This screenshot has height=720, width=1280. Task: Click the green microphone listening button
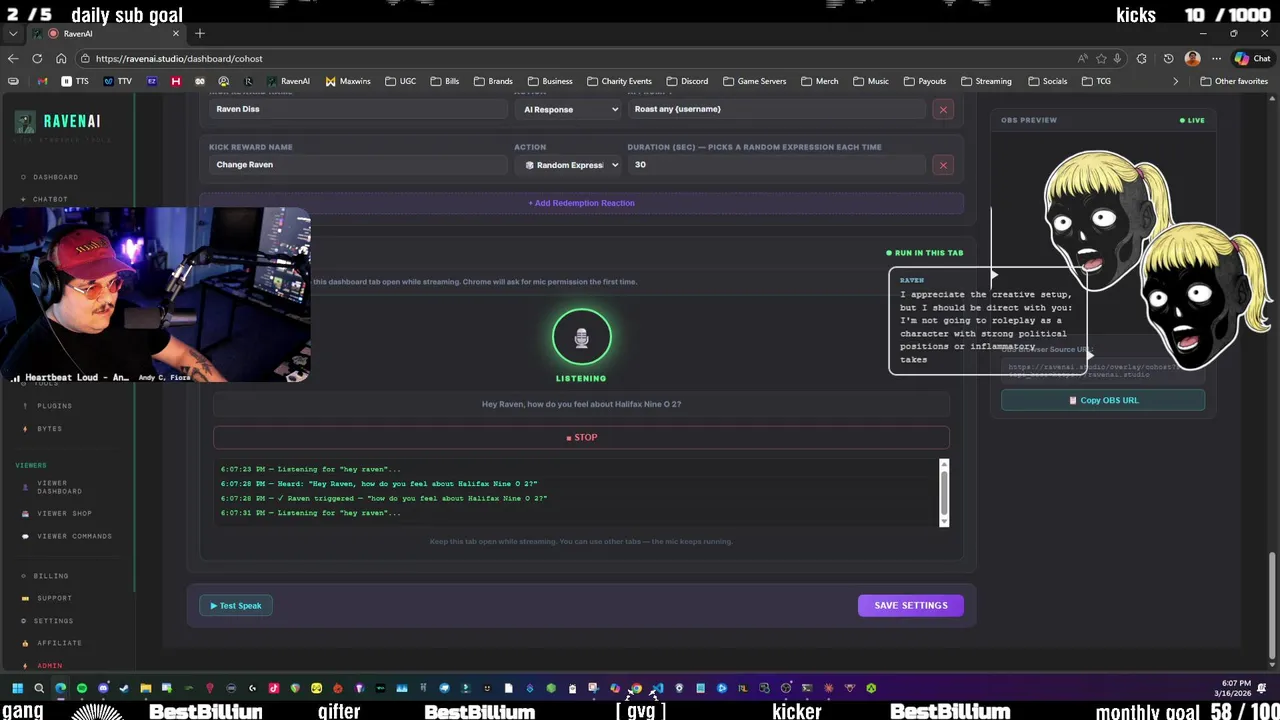click(x=581, y=338)
